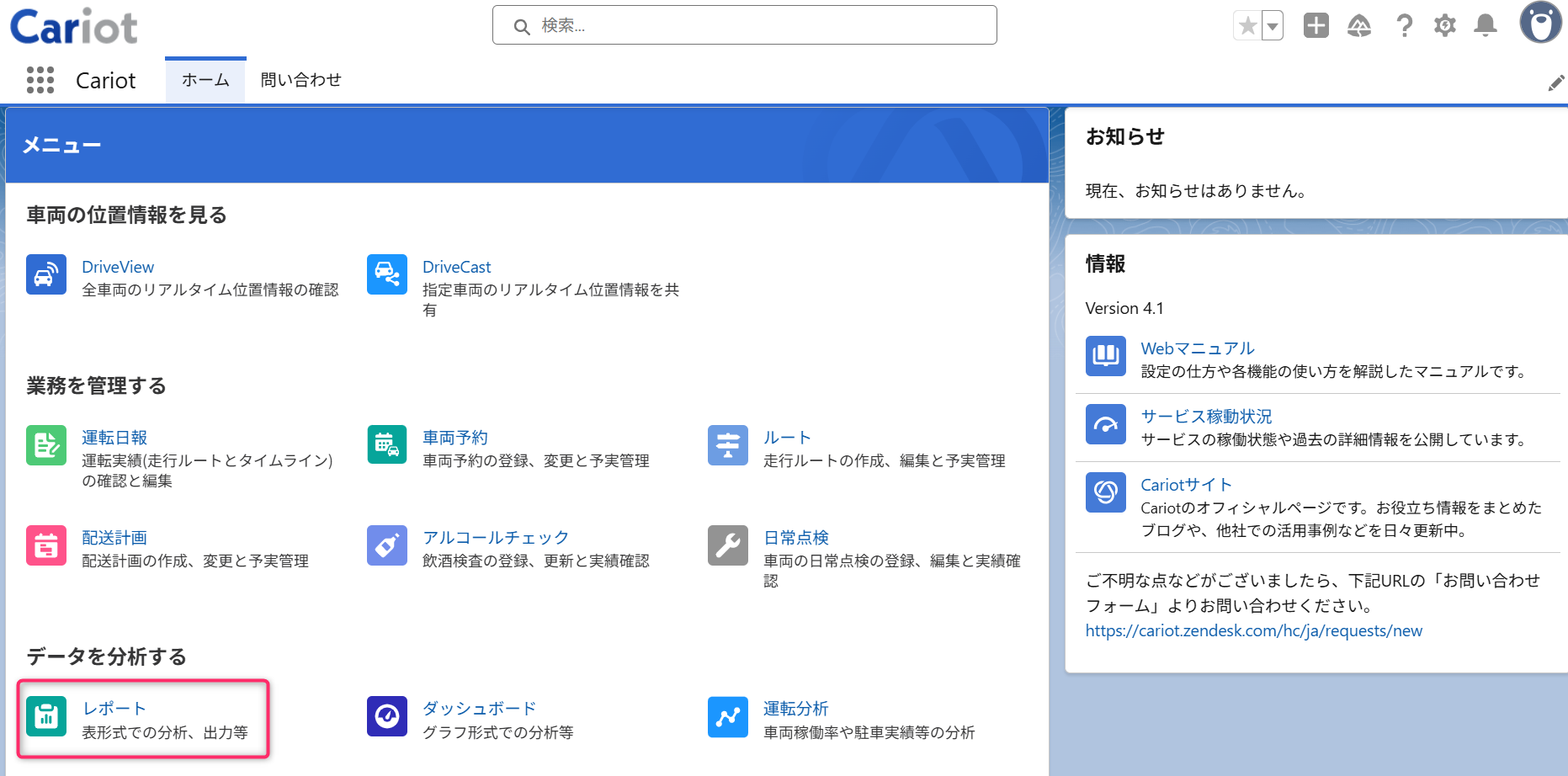This screenshot has height=776, width=1568.
Task: Click the 'データを分析する' section heading
Action: (x=106, y=656)
